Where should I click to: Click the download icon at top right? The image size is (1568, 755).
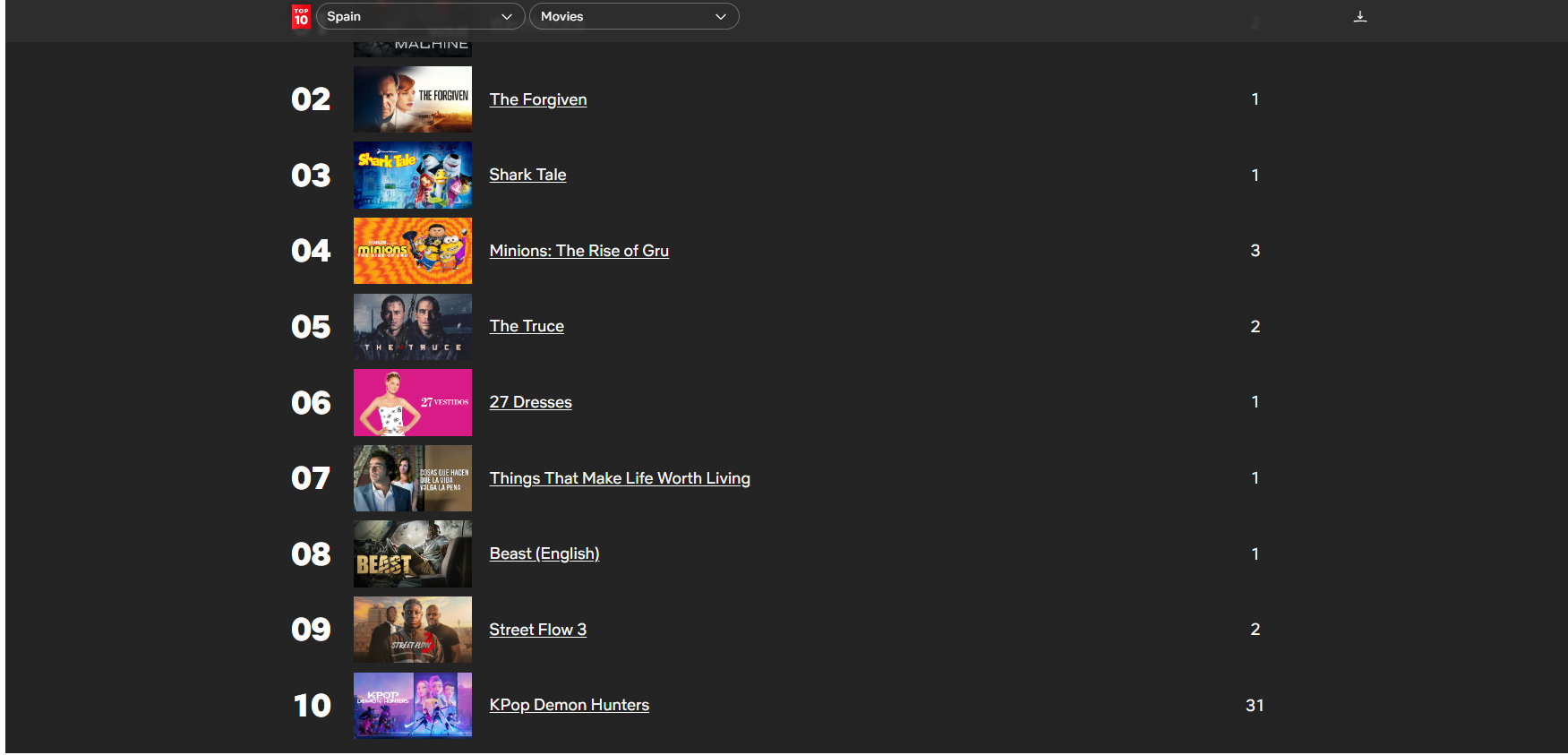pyautogui.click(x=1359, y=16)
